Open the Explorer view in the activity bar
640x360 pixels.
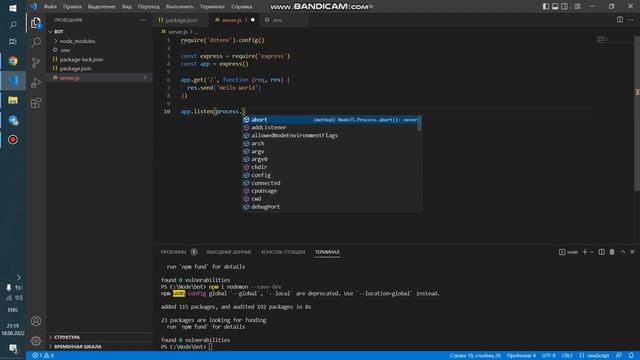(36, 23)
